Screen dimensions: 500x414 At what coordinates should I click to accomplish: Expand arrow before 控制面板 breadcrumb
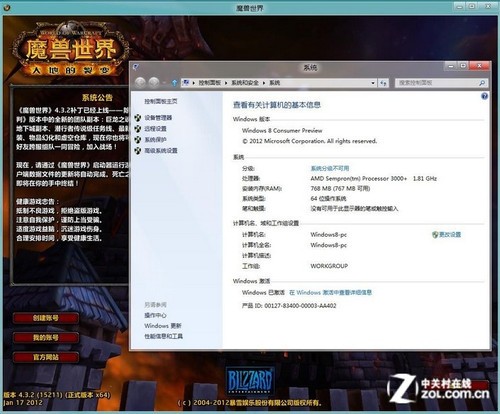(194, 83)
